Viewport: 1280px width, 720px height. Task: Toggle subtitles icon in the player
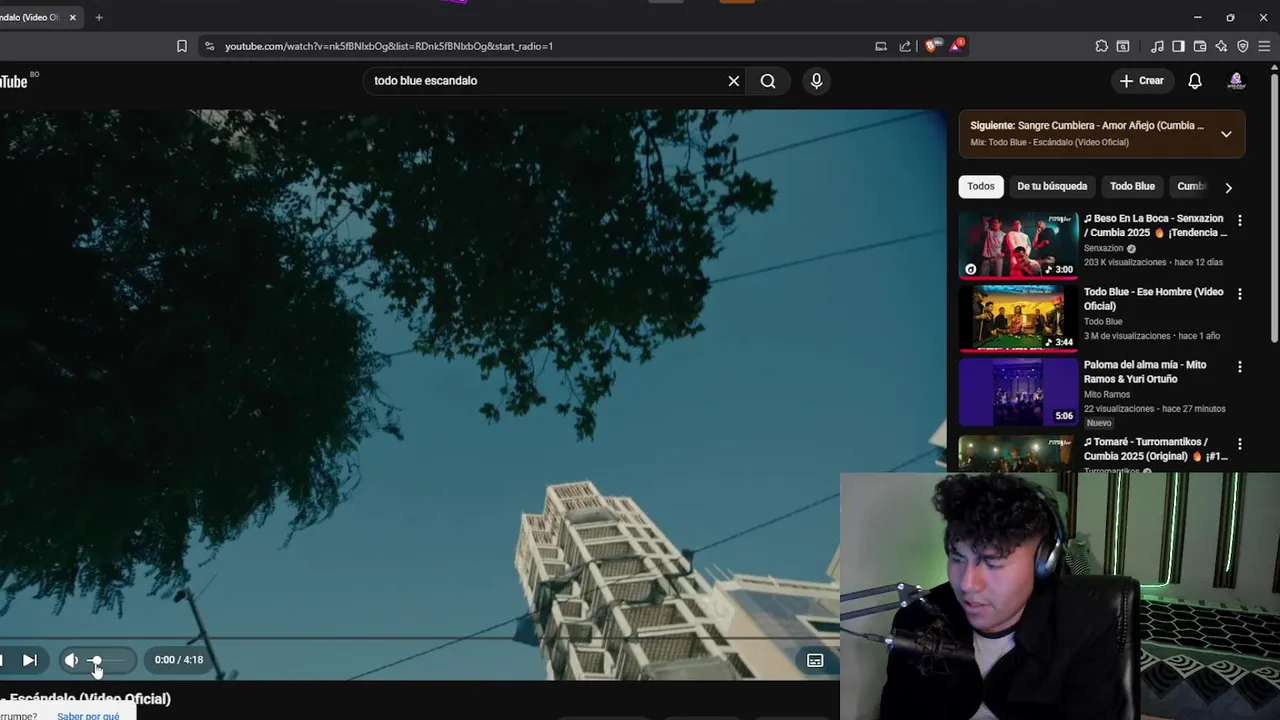815,660
